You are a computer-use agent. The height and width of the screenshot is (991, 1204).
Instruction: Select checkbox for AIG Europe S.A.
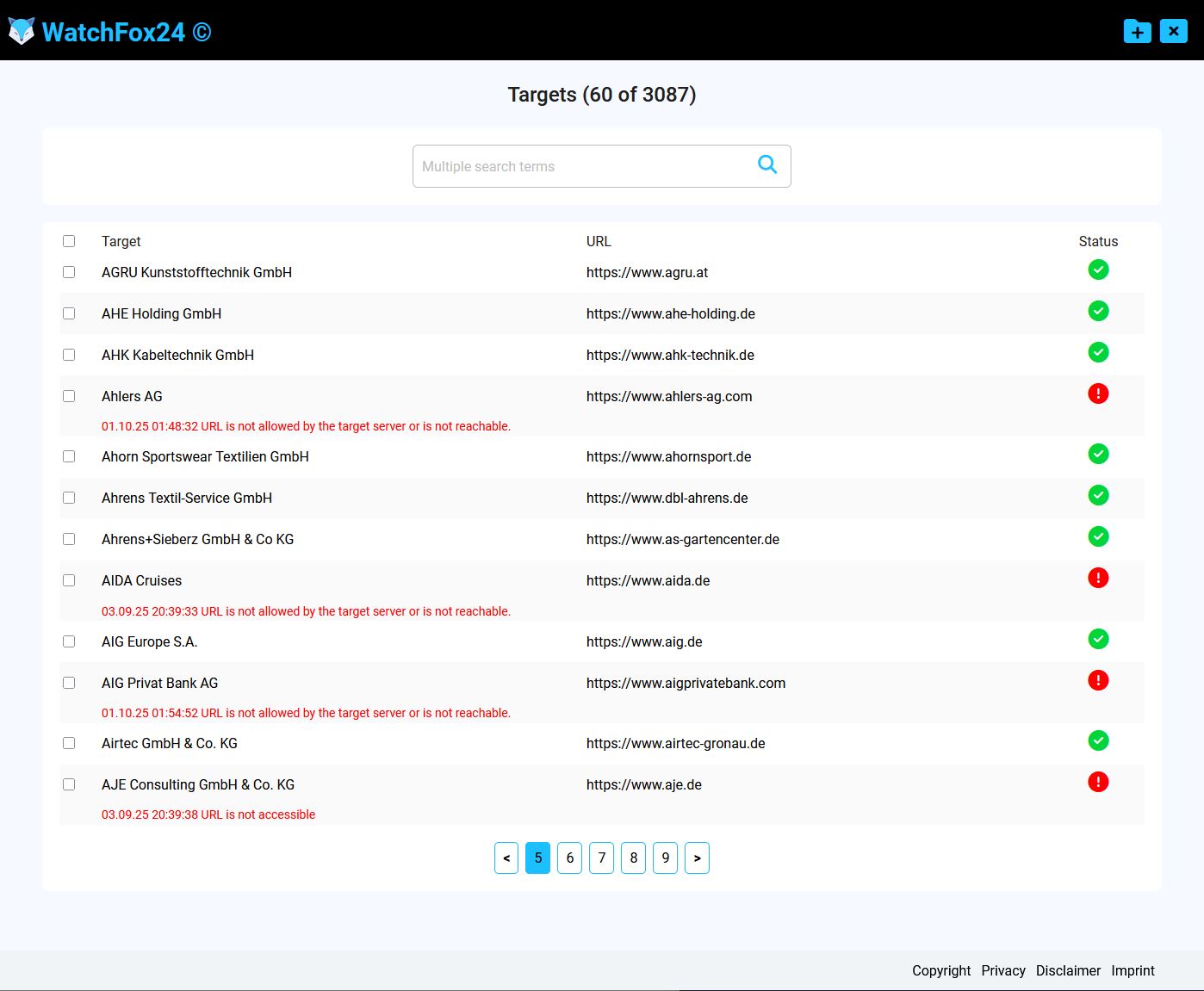(69, 642)
